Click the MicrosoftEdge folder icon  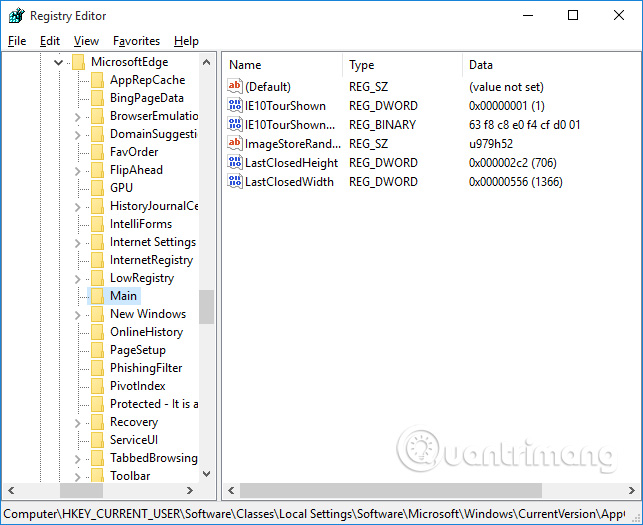(78, 62)
